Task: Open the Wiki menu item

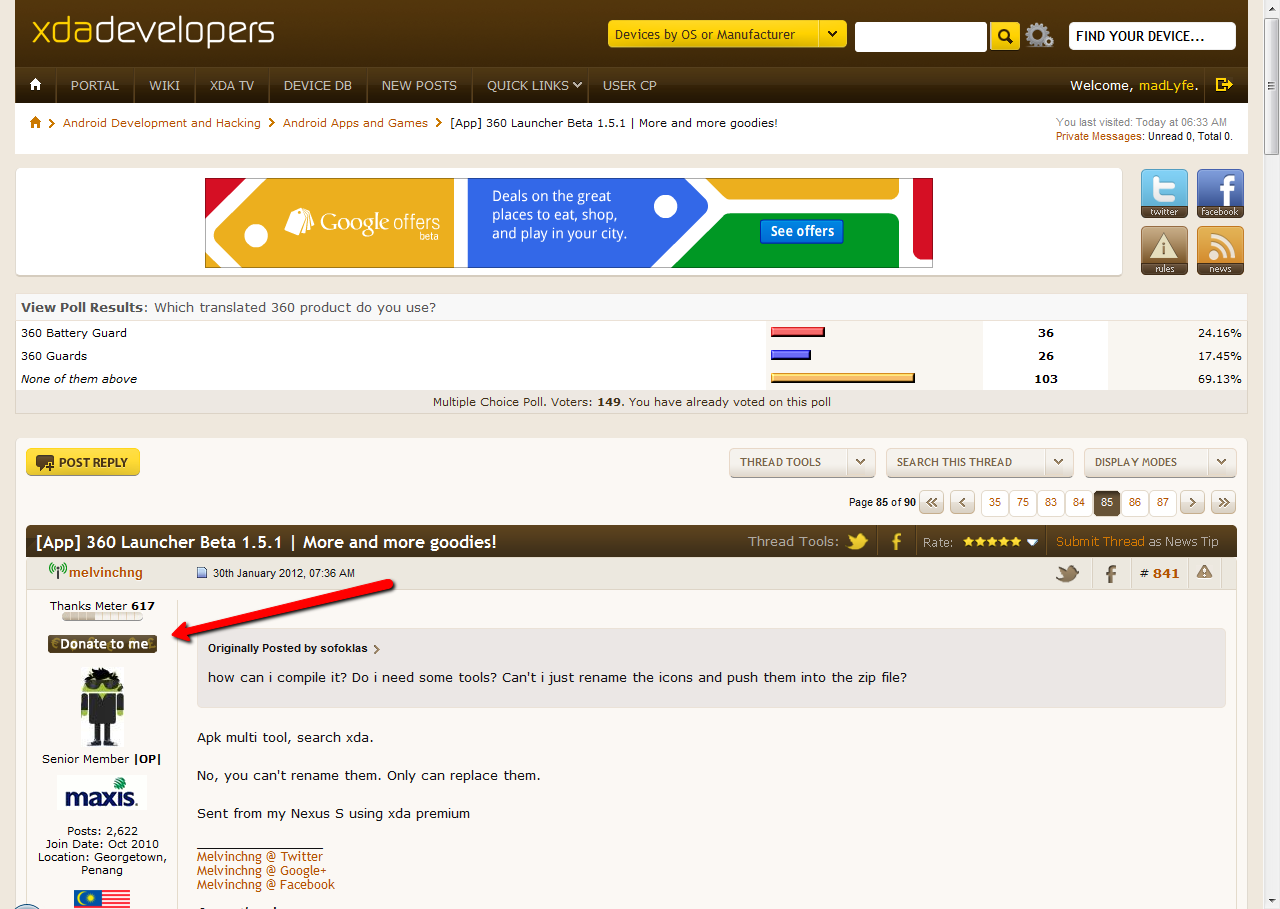Action: (165, 86)
